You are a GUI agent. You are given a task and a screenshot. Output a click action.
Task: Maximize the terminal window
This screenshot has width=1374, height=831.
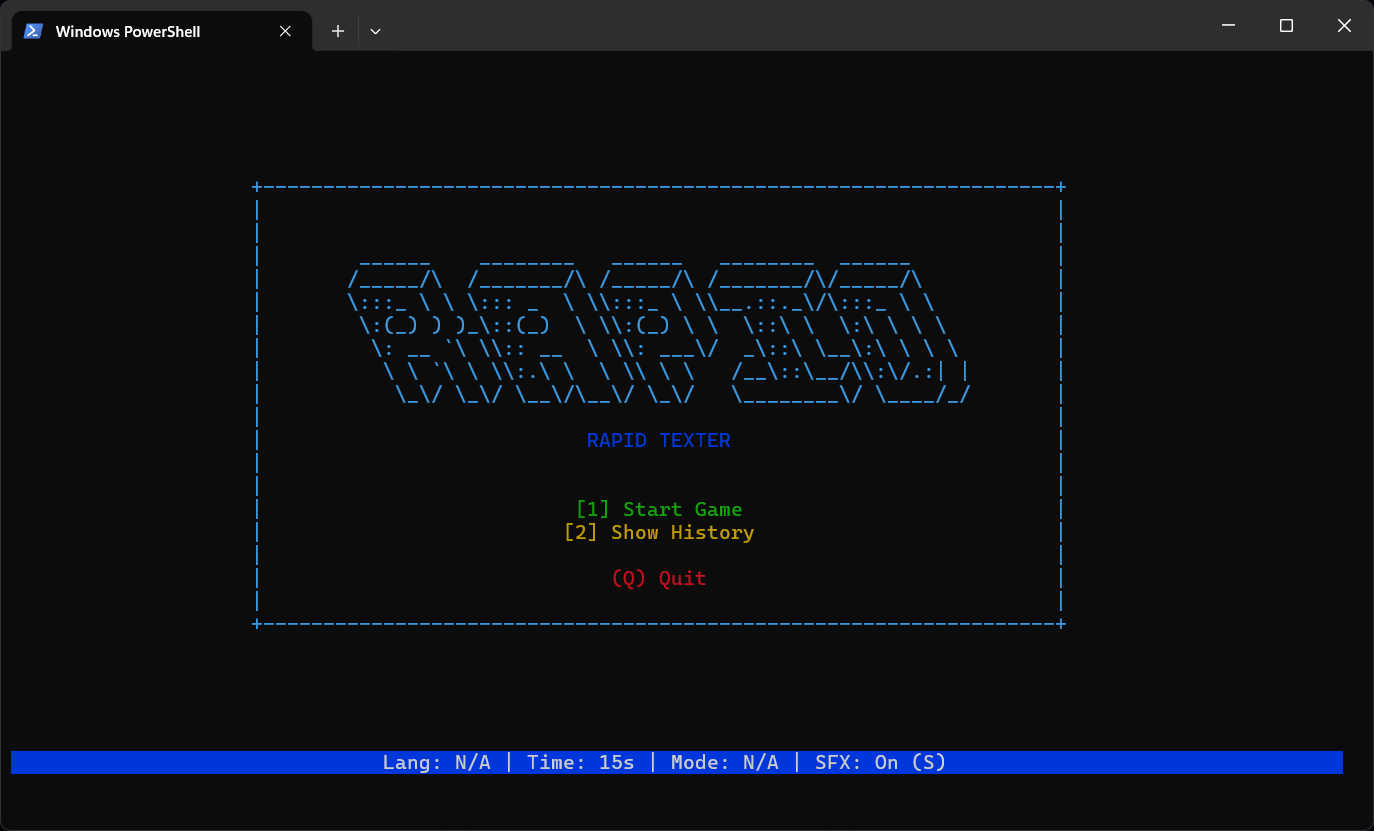pos(1286,26)
